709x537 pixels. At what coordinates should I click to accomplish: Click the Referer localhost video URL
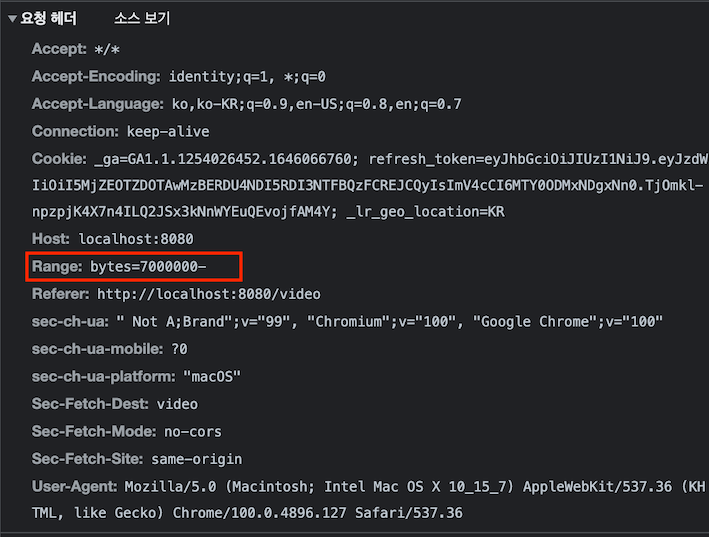(x=209, y=294)
